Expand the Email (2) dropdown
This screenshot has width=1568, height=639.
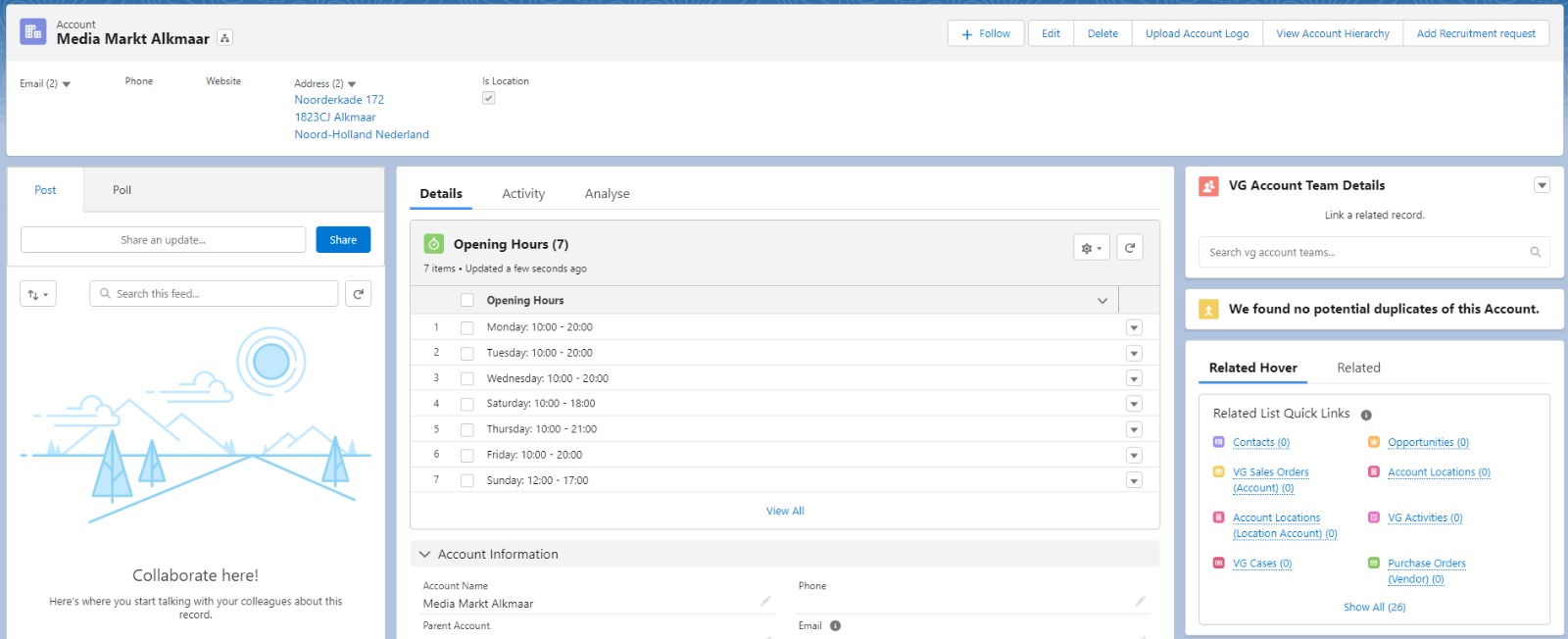67,84
